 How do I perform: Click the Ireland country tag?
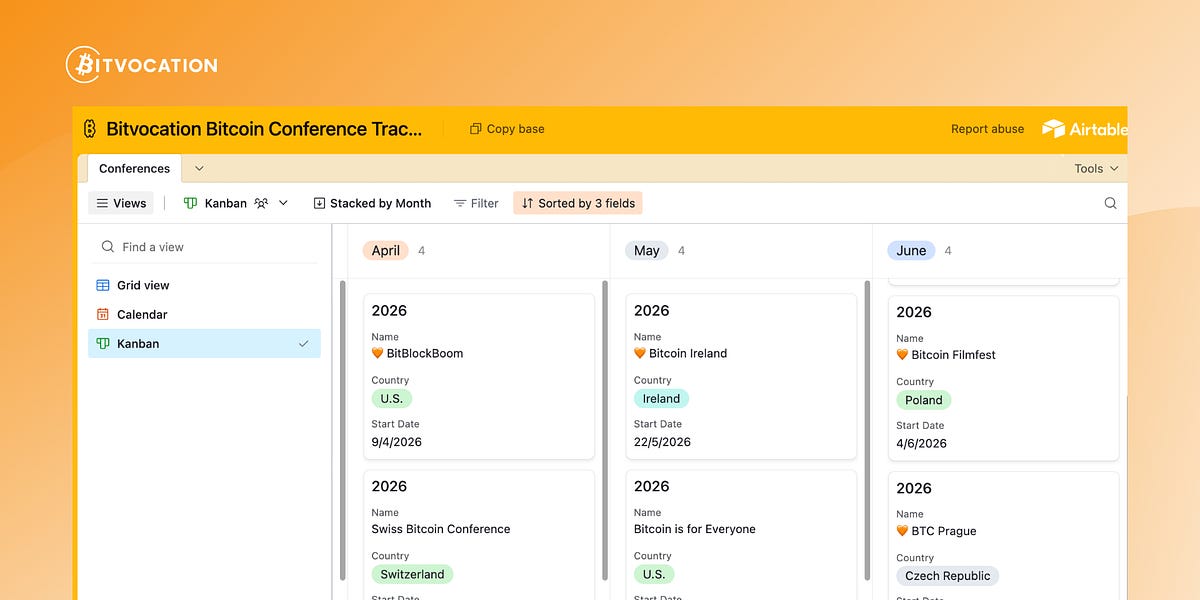point(661,399)
